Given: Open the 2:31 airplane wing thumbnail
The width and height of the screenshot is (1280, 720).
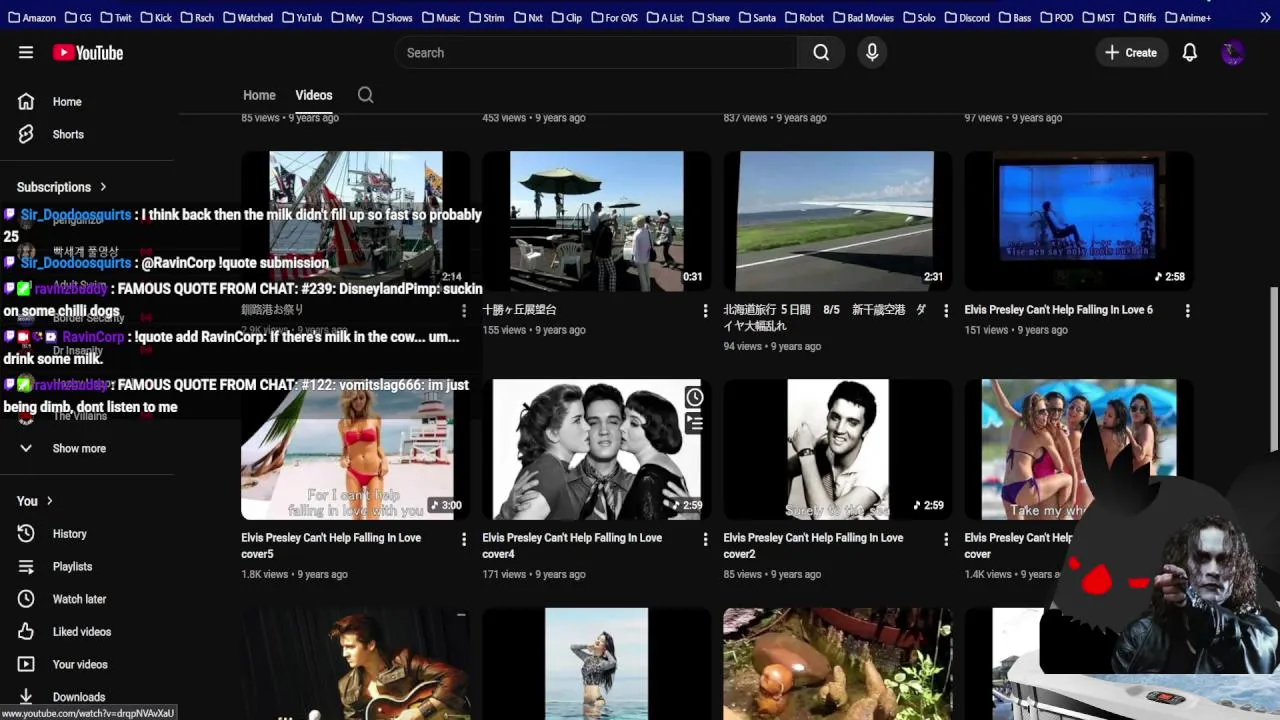Looking at the screenshot, I should [838, 221].
